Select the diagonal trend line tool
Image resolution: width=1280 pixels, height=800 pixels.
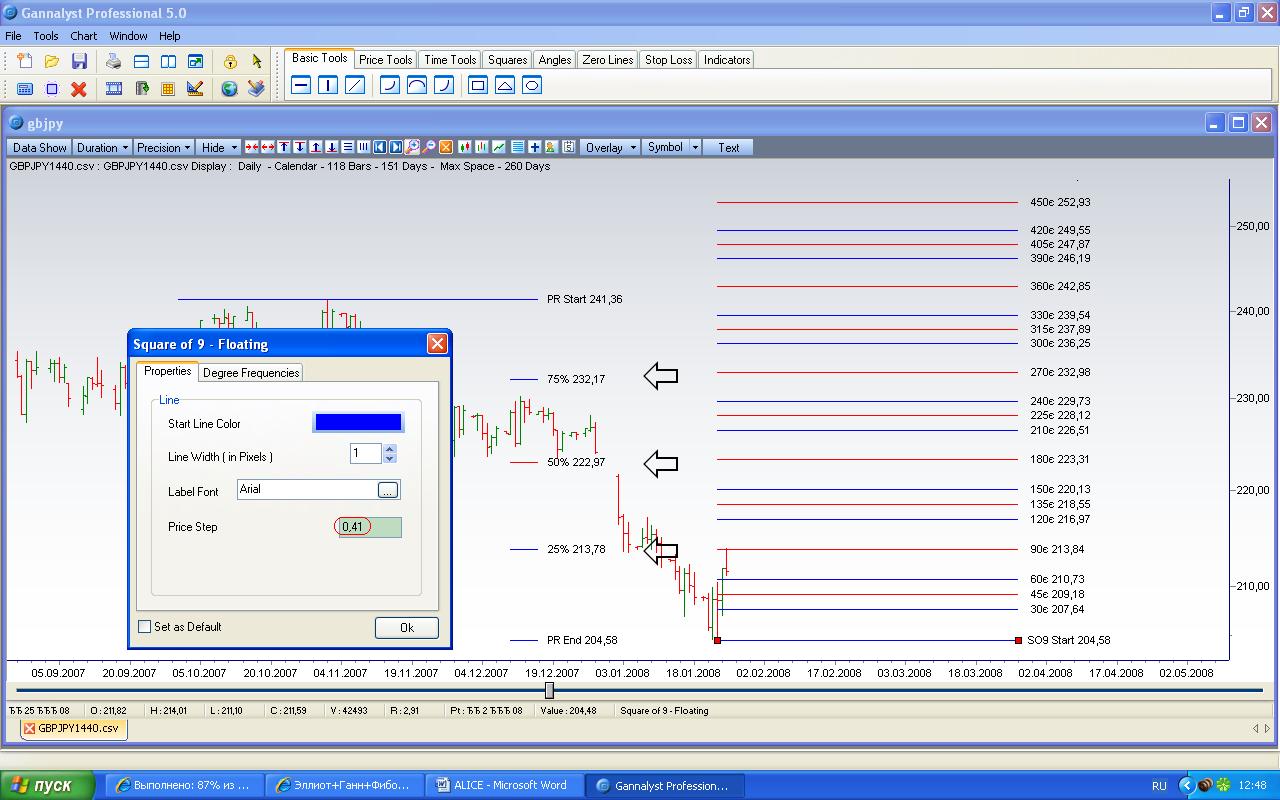coord(354,85)
